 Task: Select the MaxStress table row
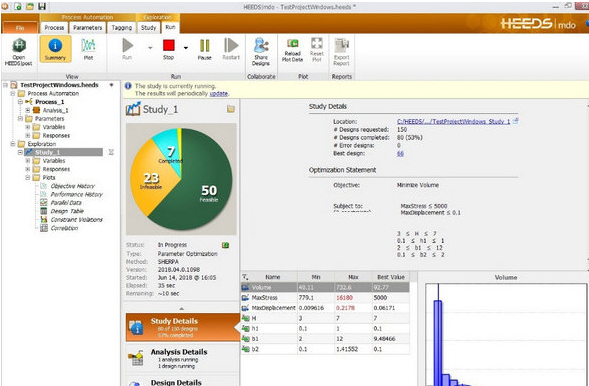click(325, 298)
